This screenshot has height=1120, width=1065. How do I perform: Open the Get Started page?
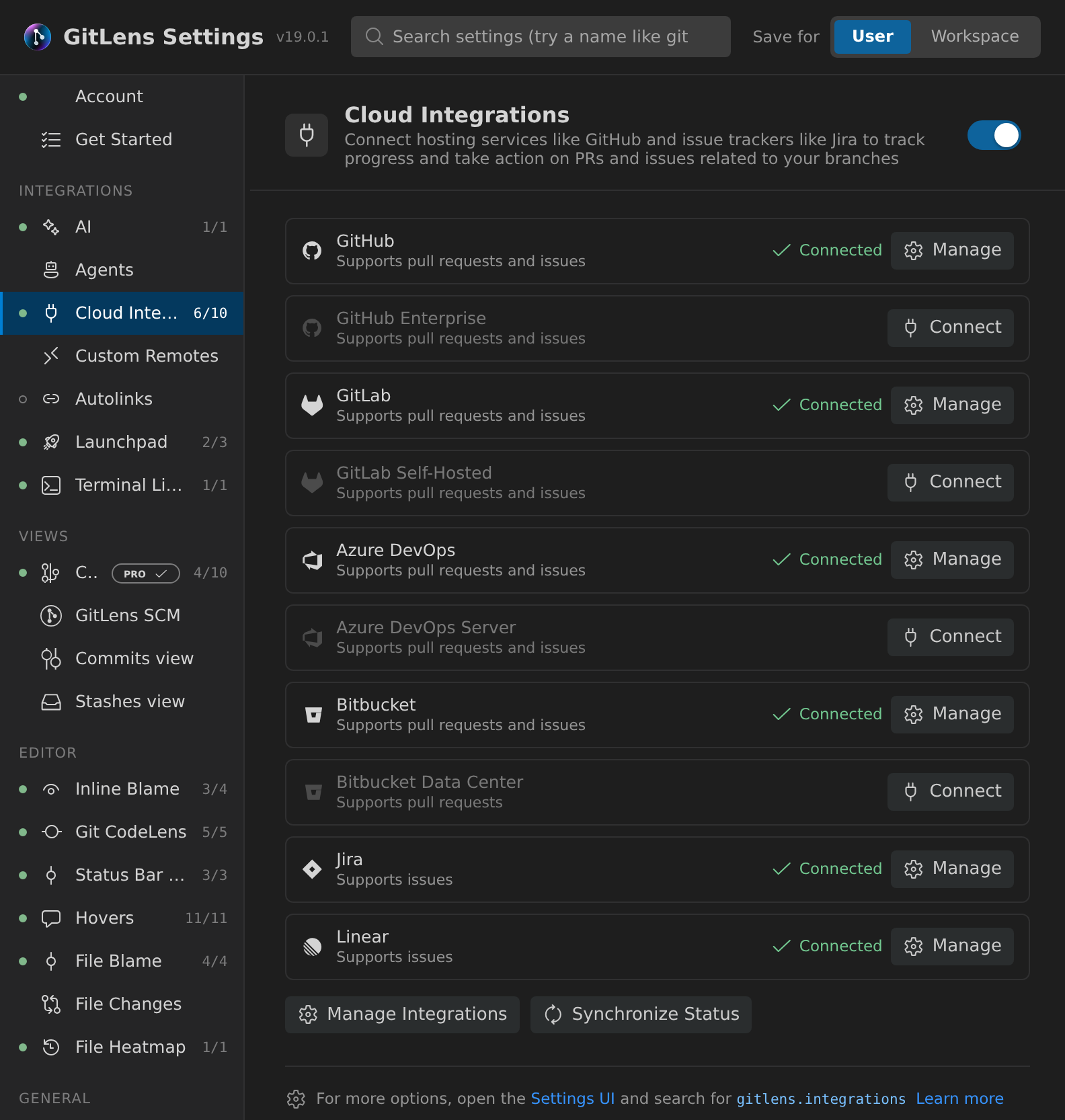122,140
